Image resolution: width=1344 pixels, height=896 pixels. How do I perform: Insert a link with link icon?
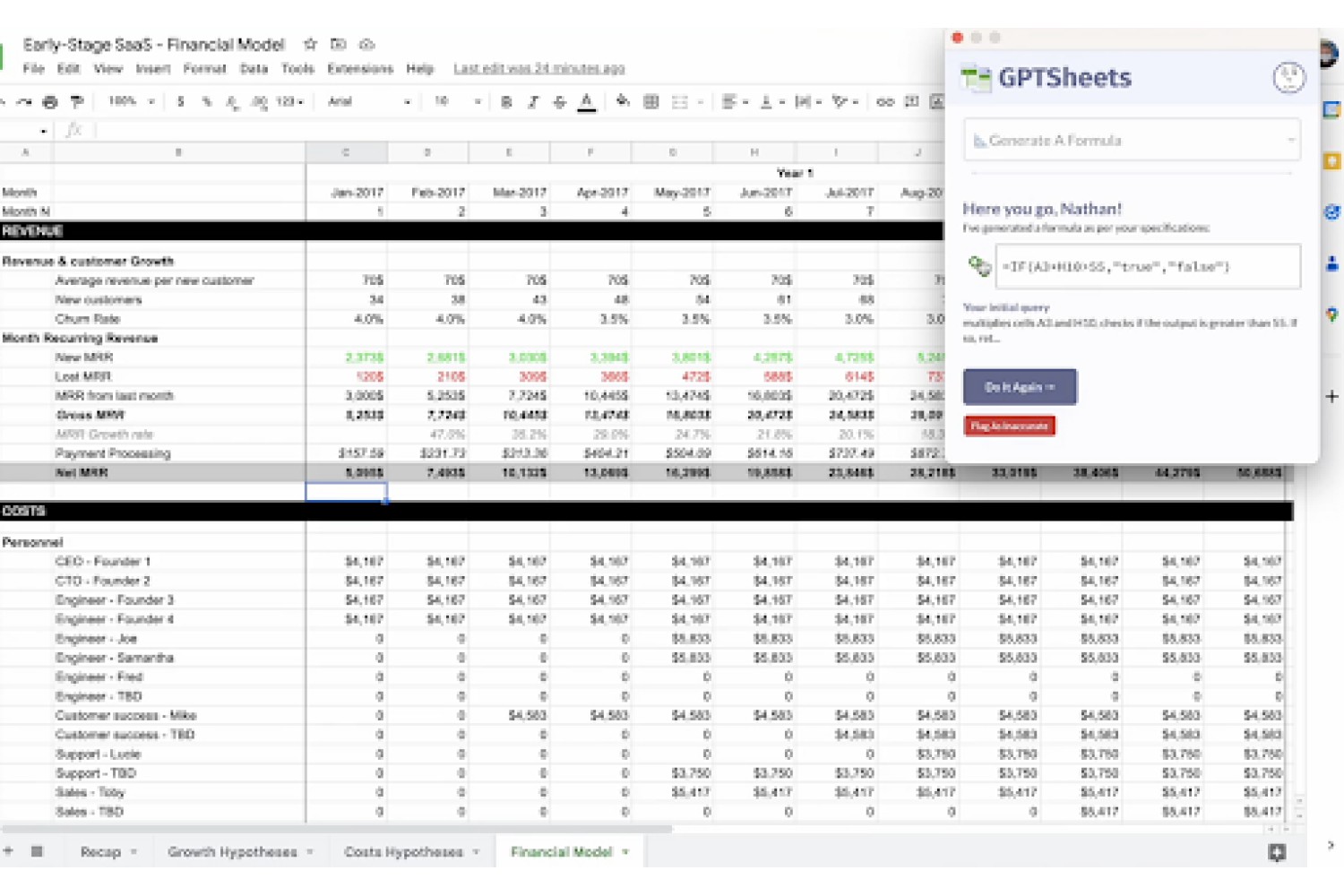pos(885,102)
